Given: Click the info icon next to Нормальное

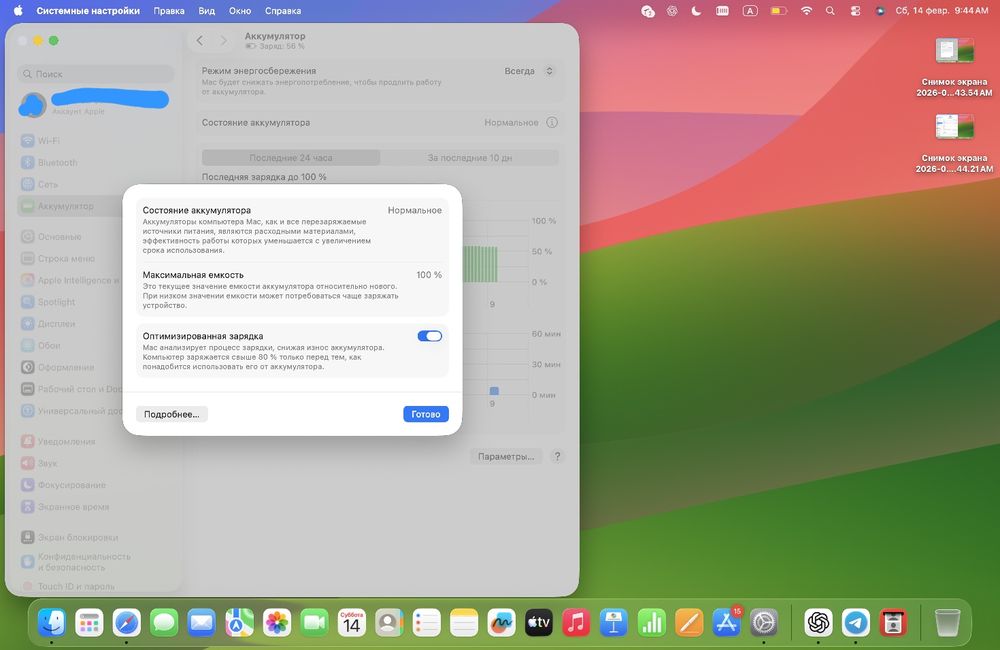Looking at the screenshot, I should (x=552, y=122).
